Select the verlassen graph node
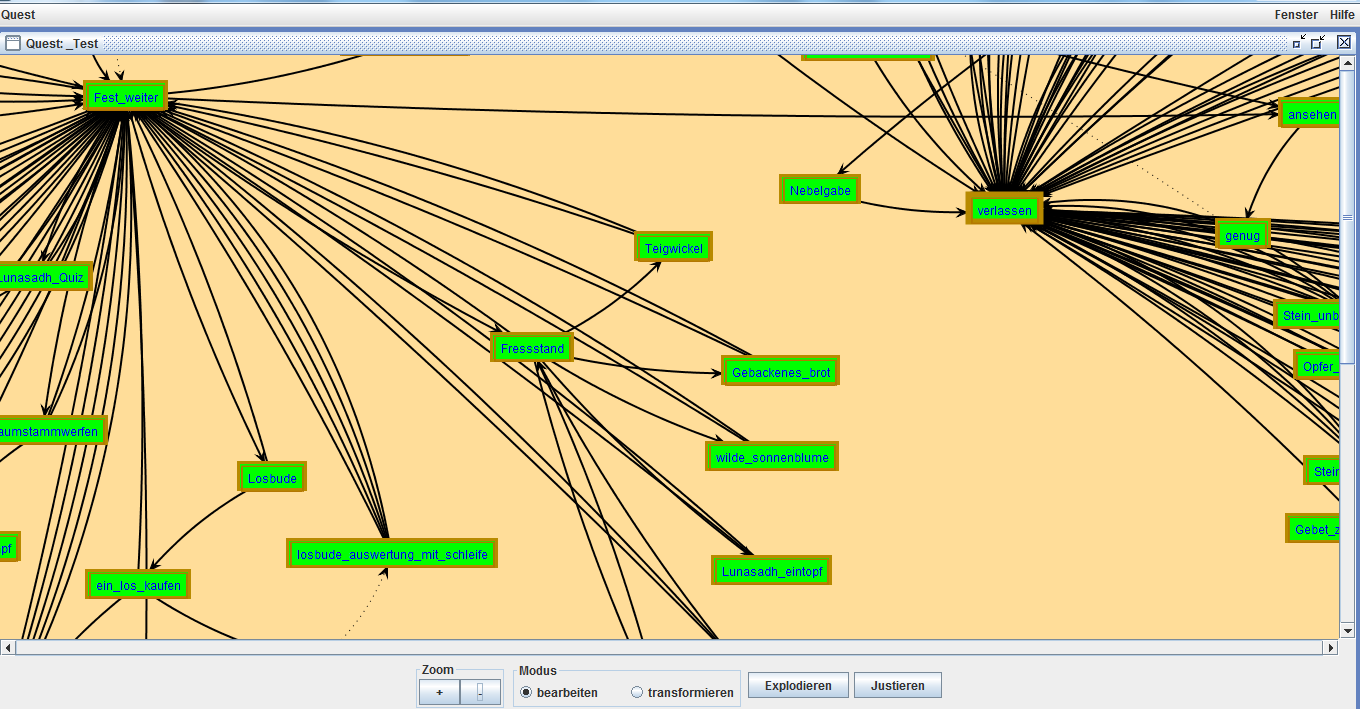Image resolution: width=1360 pixels, height=709 pixels. [x=1004, y=210]
